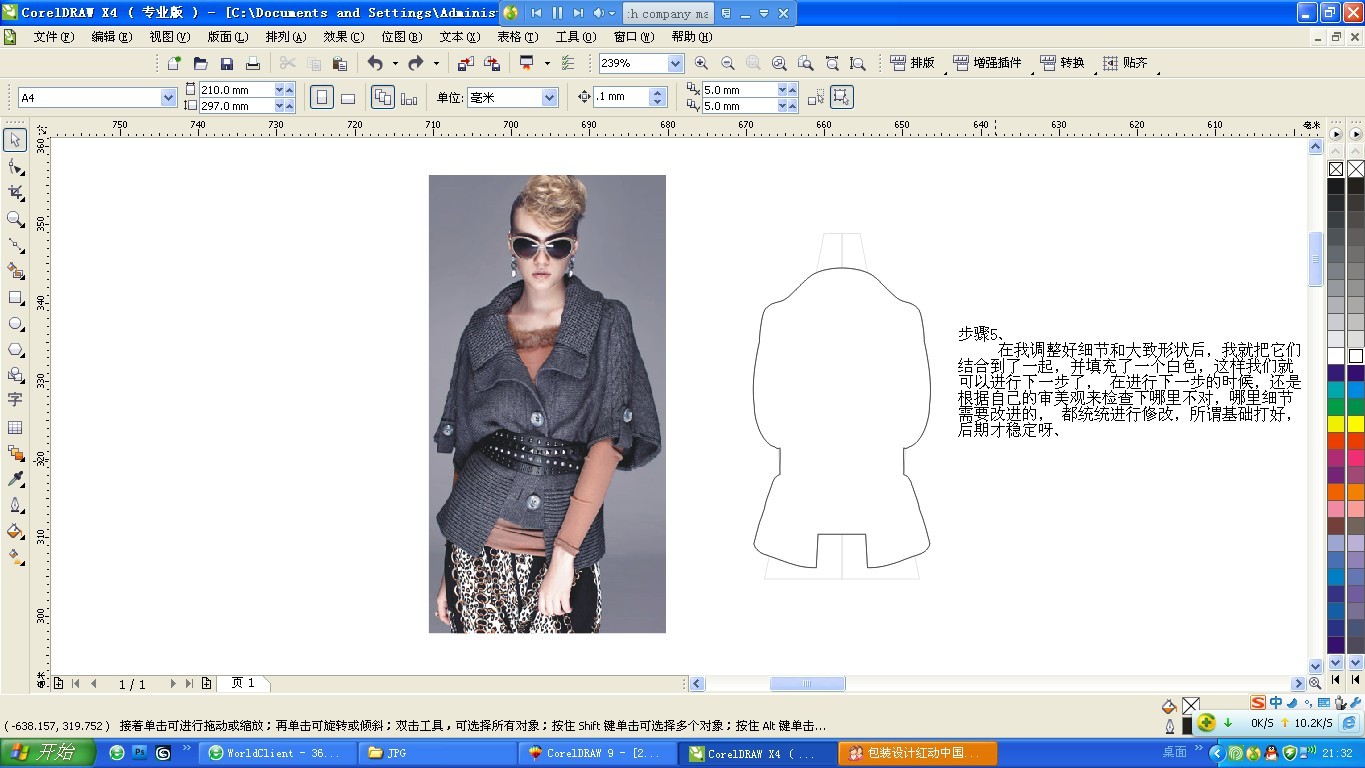The height and width of the screenshot is (768, 1365).
Task: Save the document with floppy icon
Action: [227, 63]
